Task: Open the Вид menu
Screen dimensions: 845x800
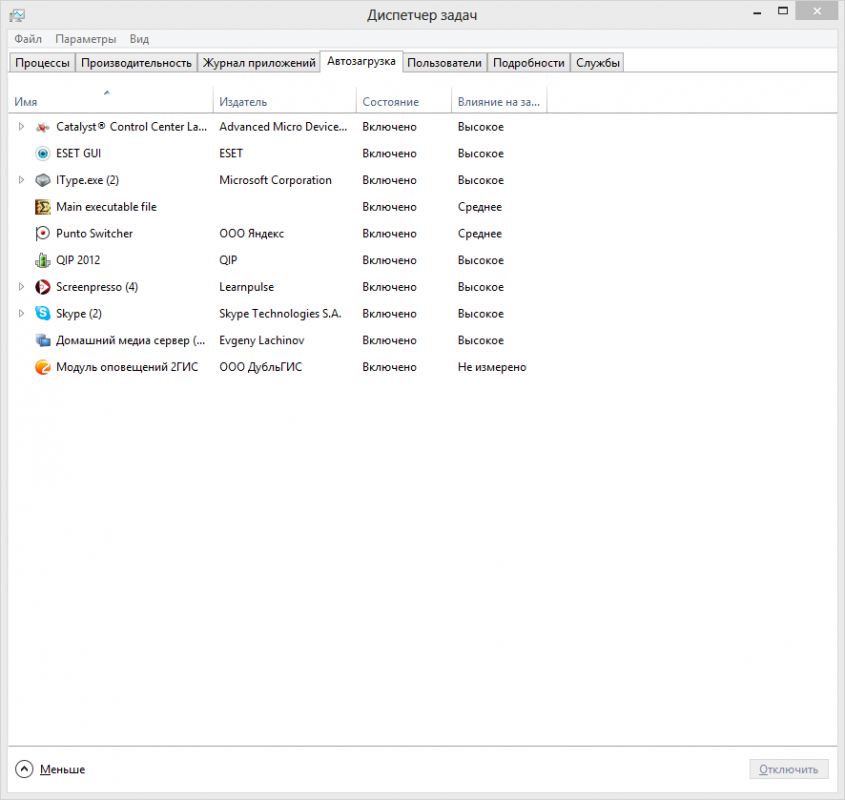Action: 139,39
